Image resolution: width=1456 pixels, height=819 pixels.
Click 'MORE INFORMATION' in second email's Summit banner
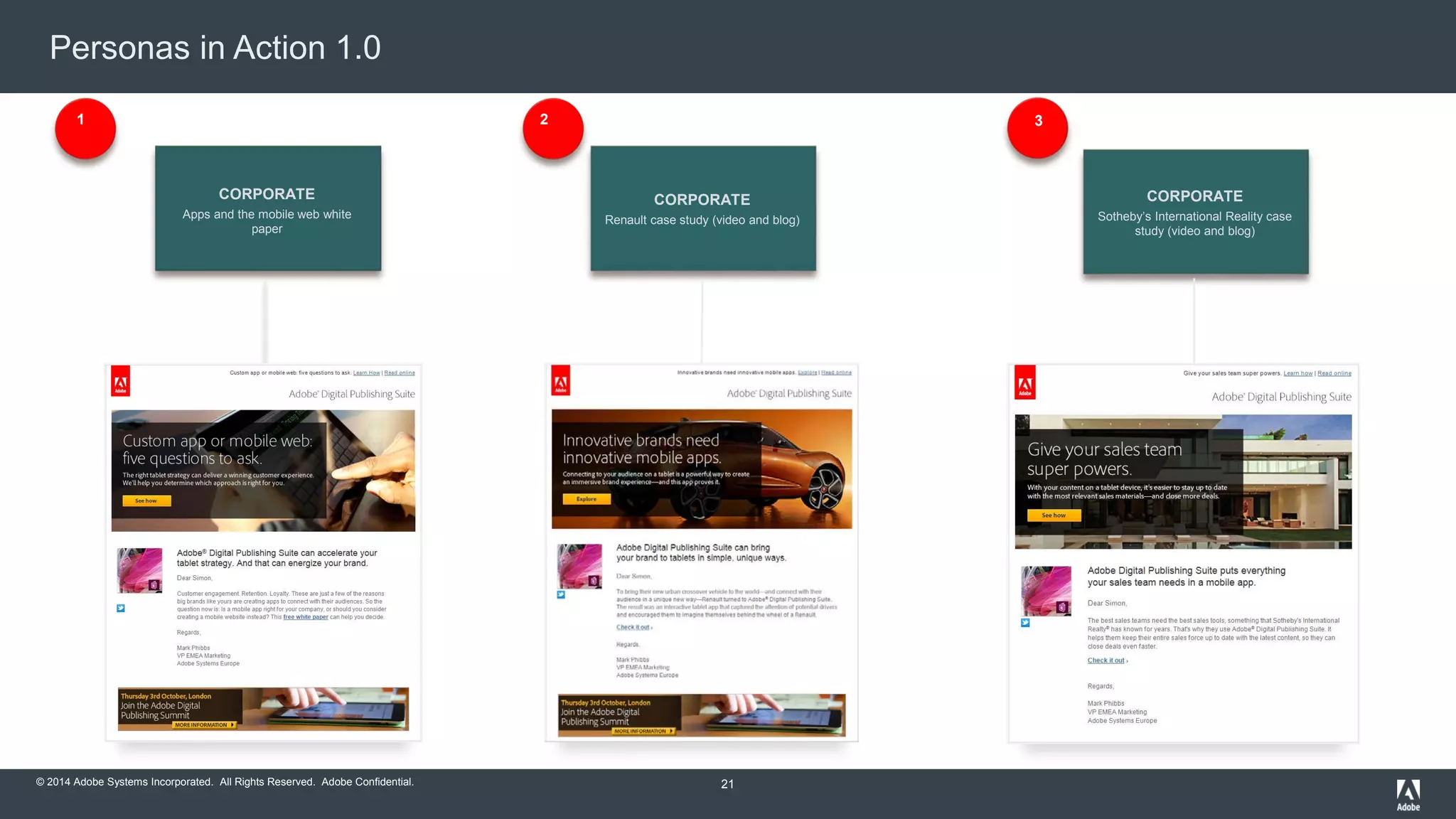[643, 731]
